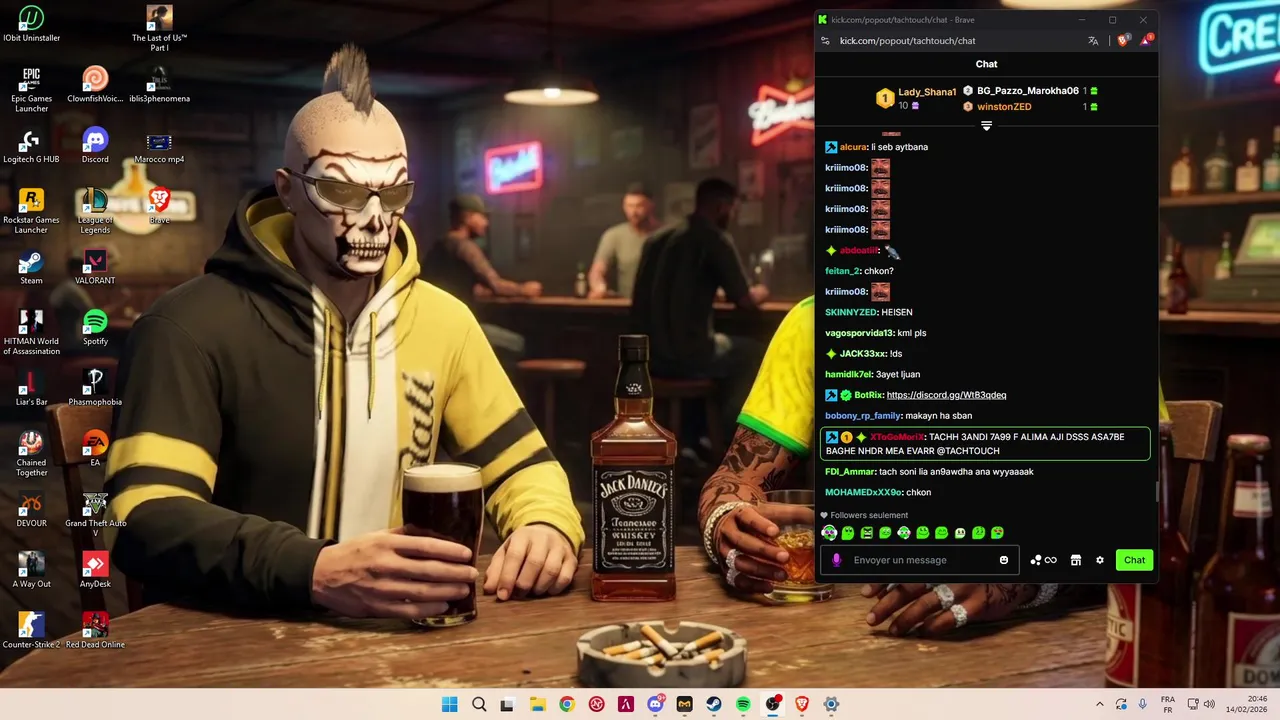The width and height of the screenshot is (1280, 720).
Task: Click username JACK33xx in chat
Action: click(x=863, y=354)
